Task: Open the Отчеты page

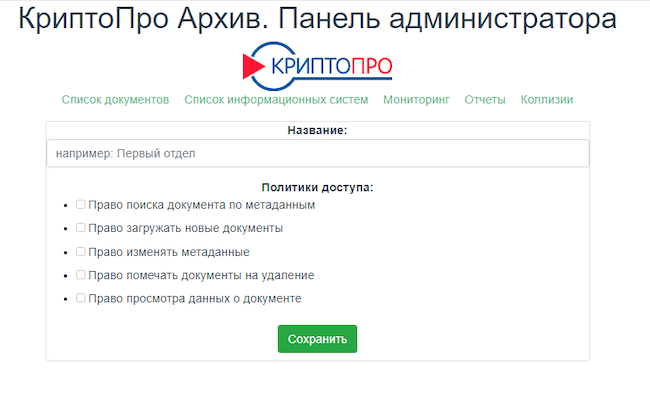Action: pyautogui.click(x=485, y=100)
